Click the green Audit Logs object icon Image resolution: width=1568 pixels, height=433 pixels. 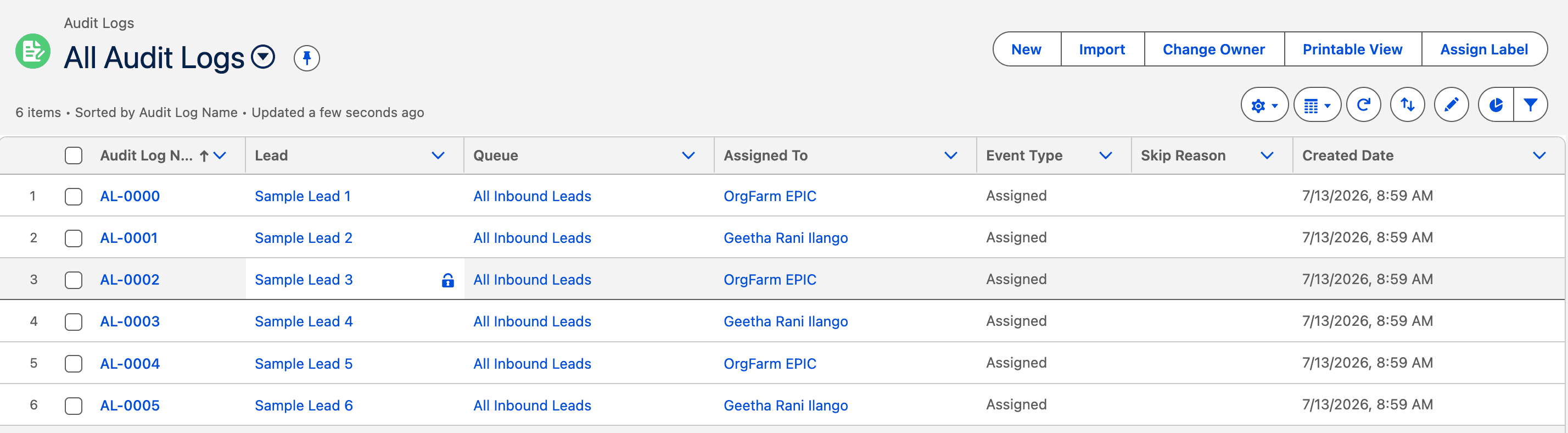coord(33,51)
